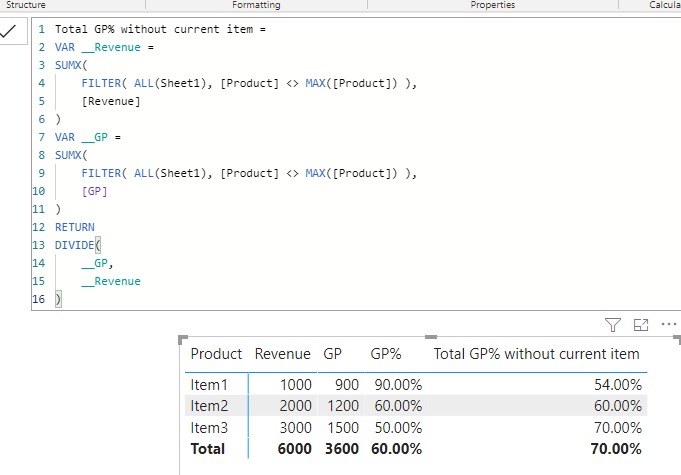
Task: Click FILTER on line 4
Action: (101, 83)
